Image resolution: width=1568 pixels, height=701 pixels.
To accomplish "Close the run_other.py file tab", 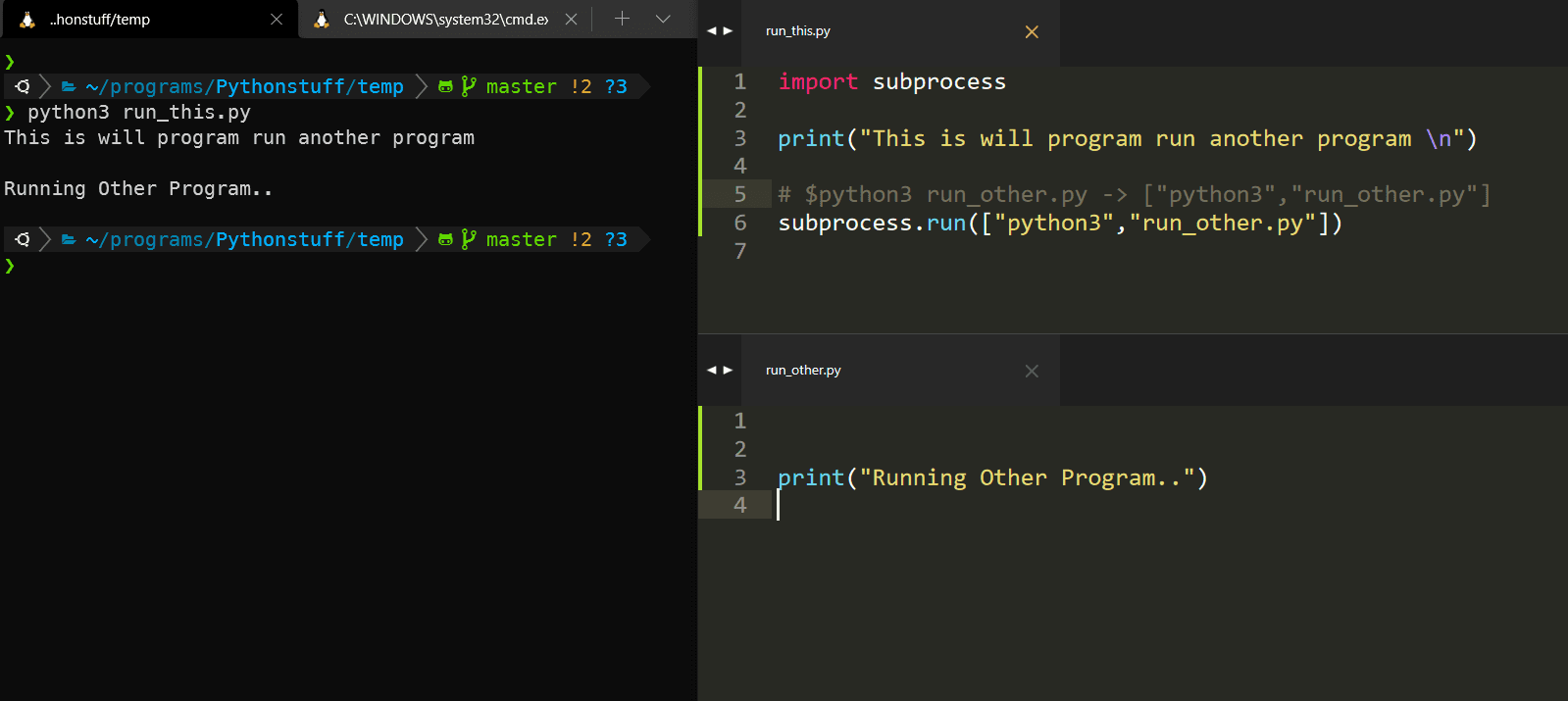I will pyautogui.click(x=1032, y=371).
